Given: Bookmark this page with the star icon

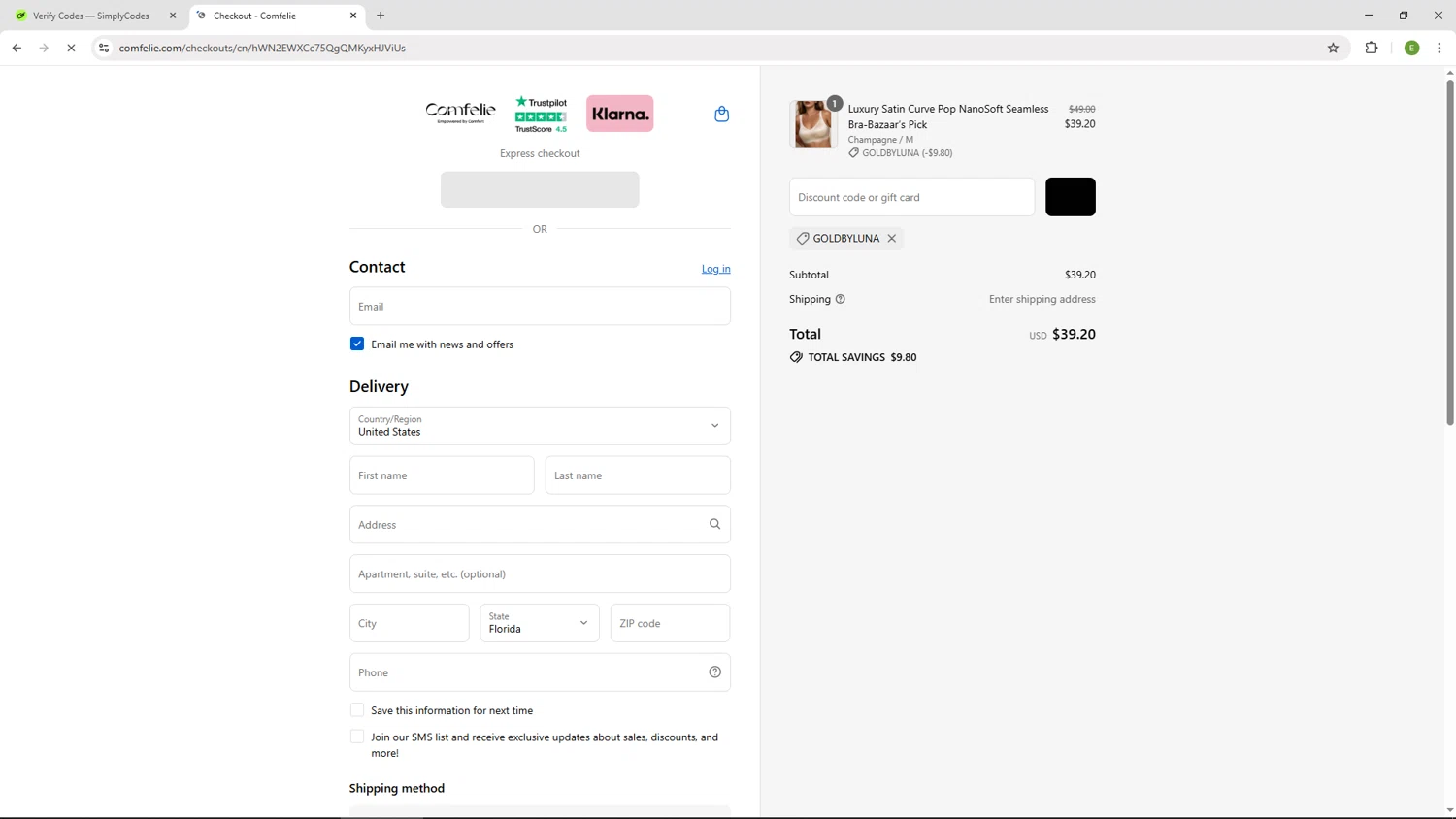Looking at the screenshot, I should (x=1333, y=48).
